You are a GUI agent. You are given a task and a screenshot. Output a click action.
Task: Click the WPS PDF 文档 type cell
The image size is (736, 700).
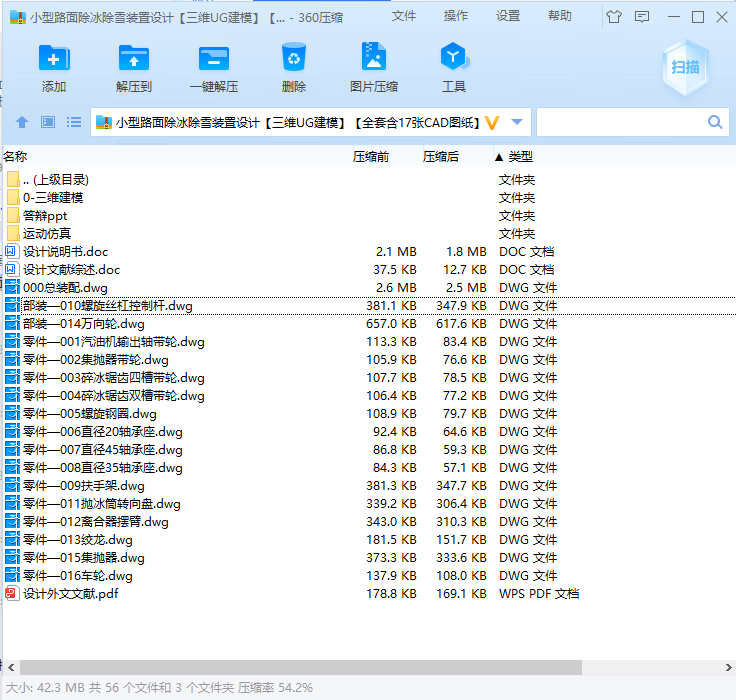[x=539, y=593]
